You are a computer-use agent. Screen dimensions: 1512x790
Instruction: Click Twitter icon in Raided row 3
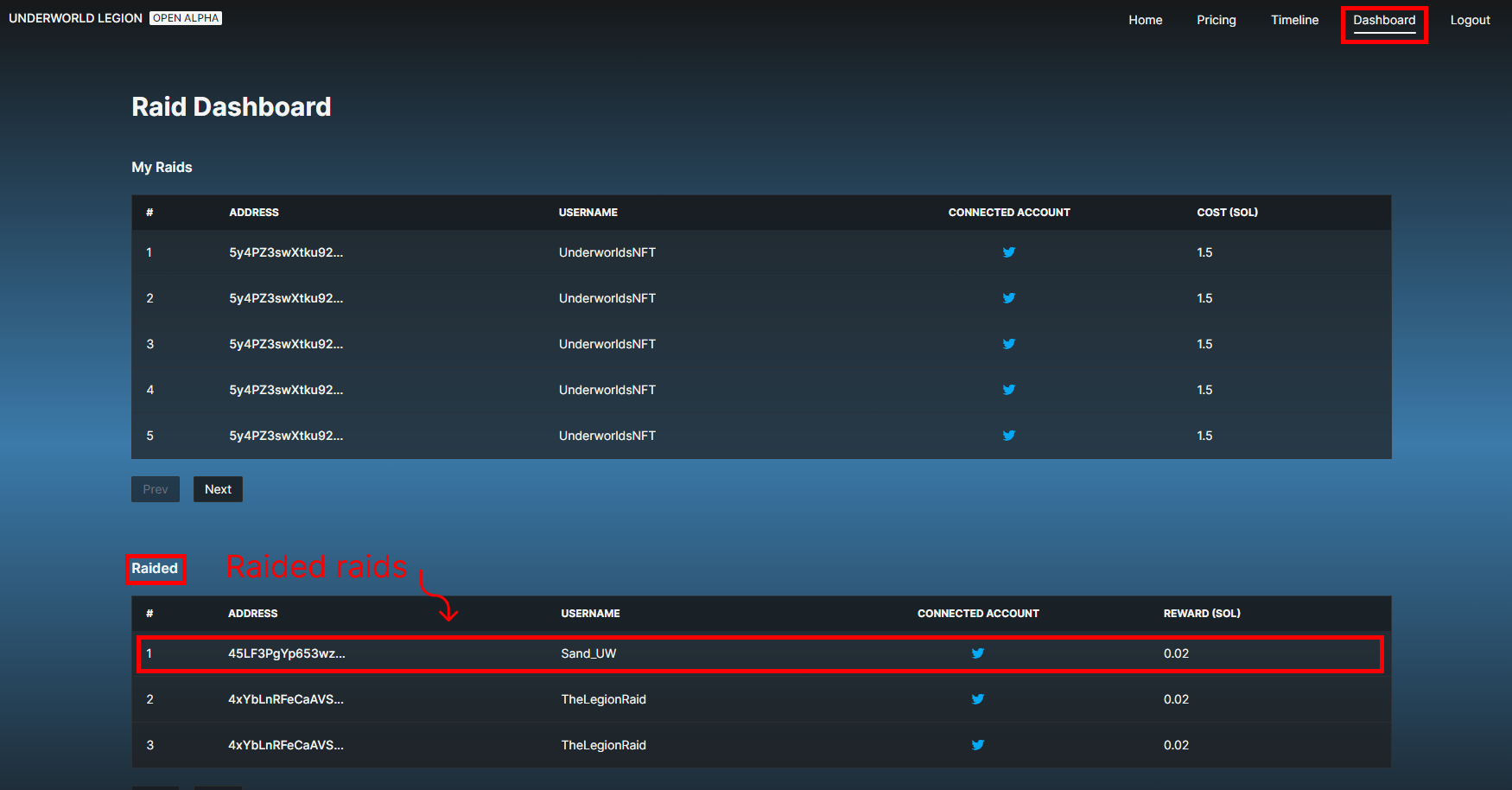977,745
